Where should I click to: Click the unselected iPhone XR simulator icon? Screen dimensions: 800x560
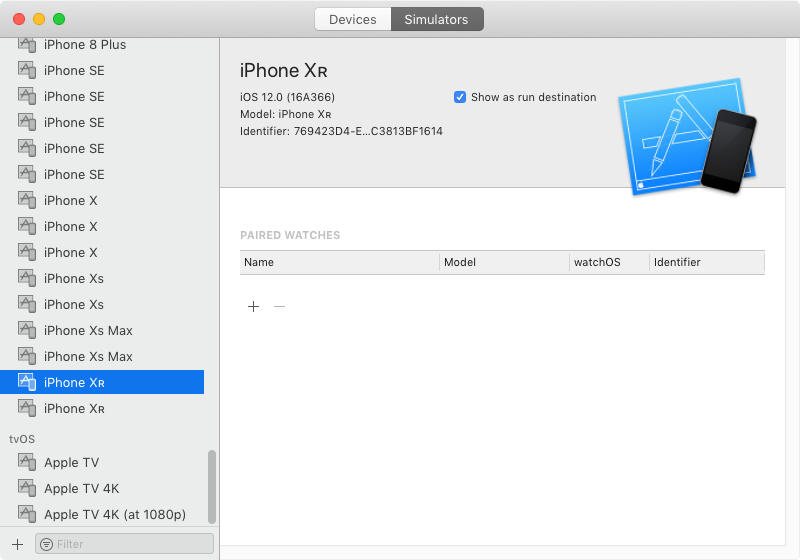pyautogui.click(x=27, y=408)
